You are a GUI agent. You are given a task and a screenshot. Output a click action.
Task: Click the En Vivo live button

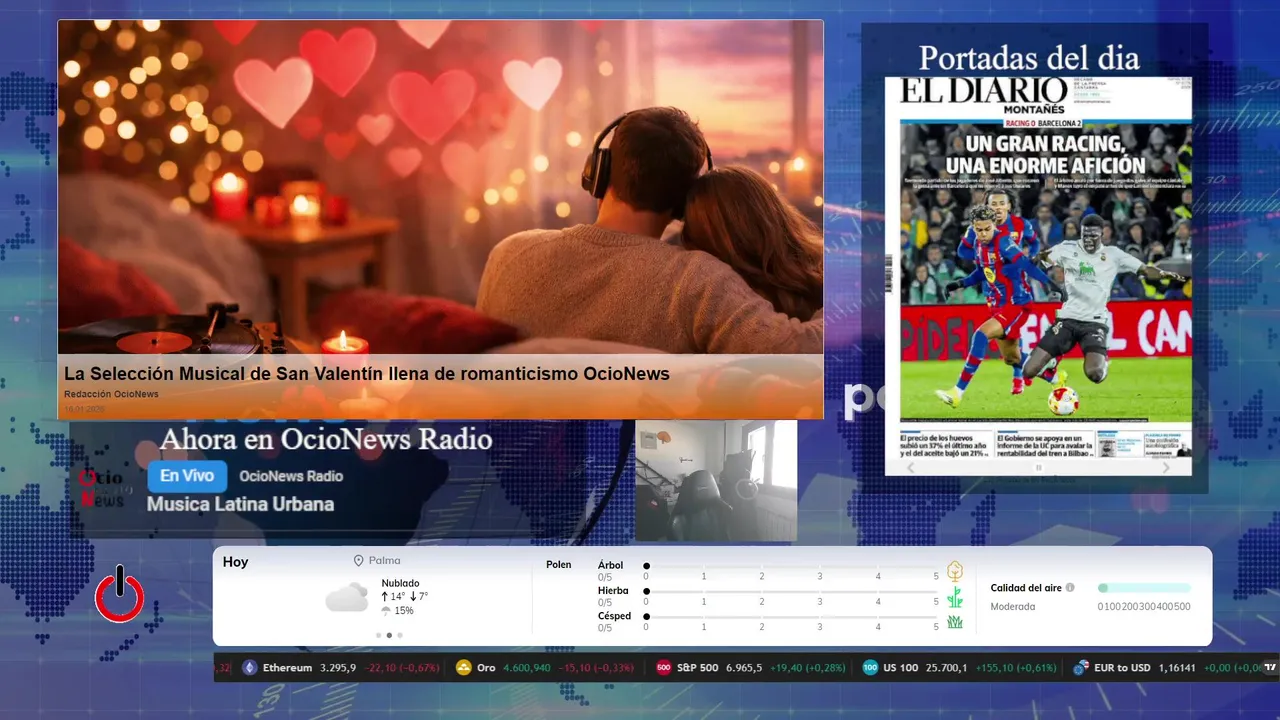[x=187, y=476]
